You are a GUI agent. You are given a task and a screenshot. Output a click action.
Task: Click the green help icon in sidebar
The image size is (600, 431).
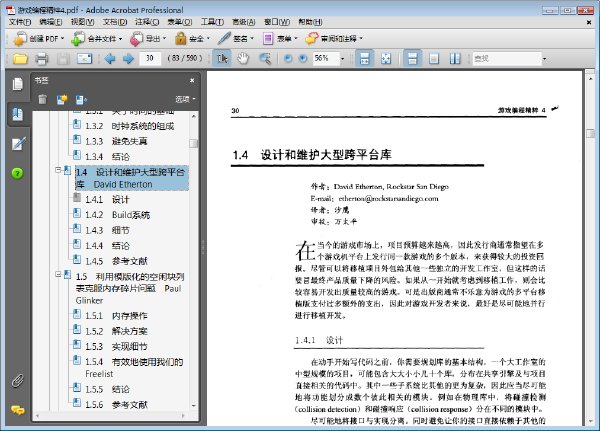(17, 173)
